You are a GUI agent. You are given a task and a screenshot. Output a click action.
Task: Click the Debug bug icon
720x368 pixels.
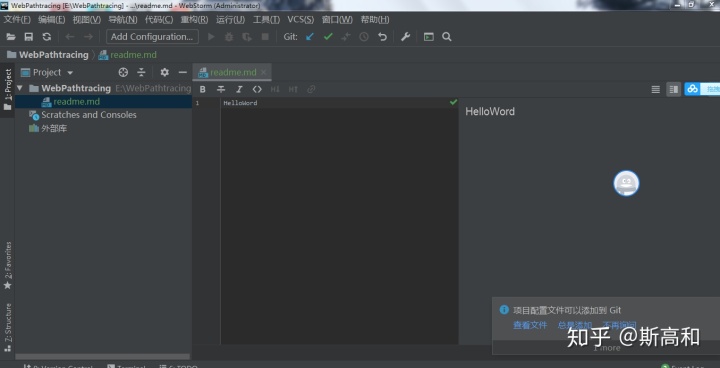[229, 37]
